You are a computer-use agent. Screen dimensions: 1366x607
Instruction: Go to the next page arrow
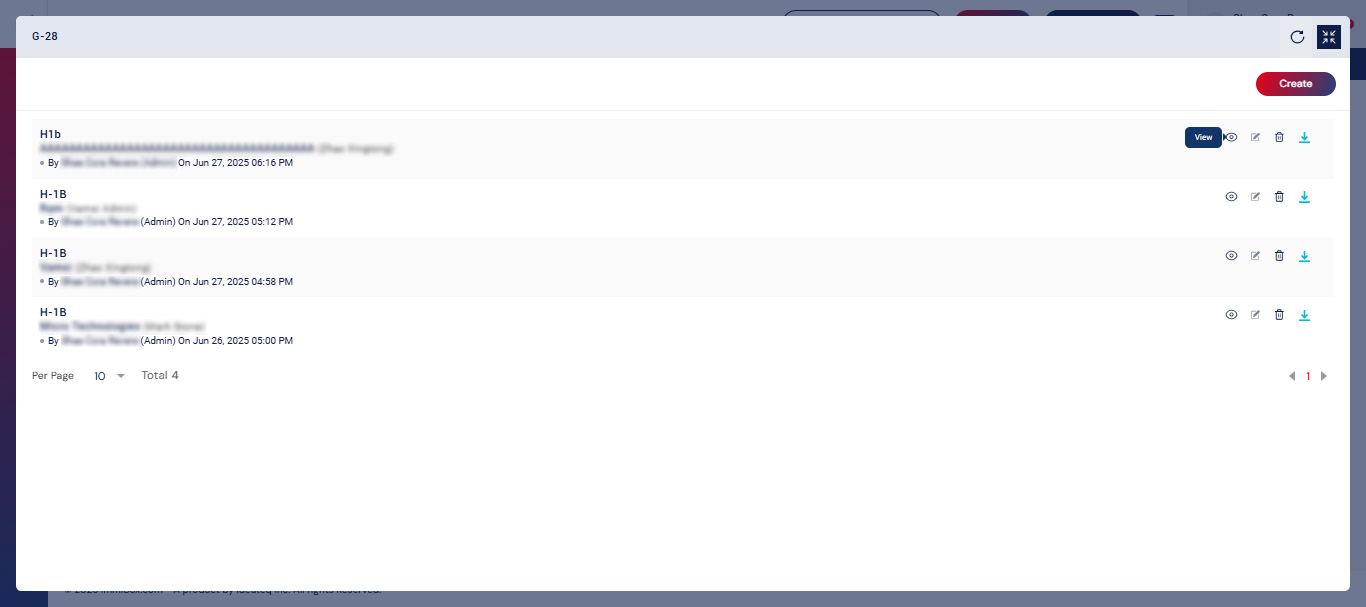click(1324, 376)
